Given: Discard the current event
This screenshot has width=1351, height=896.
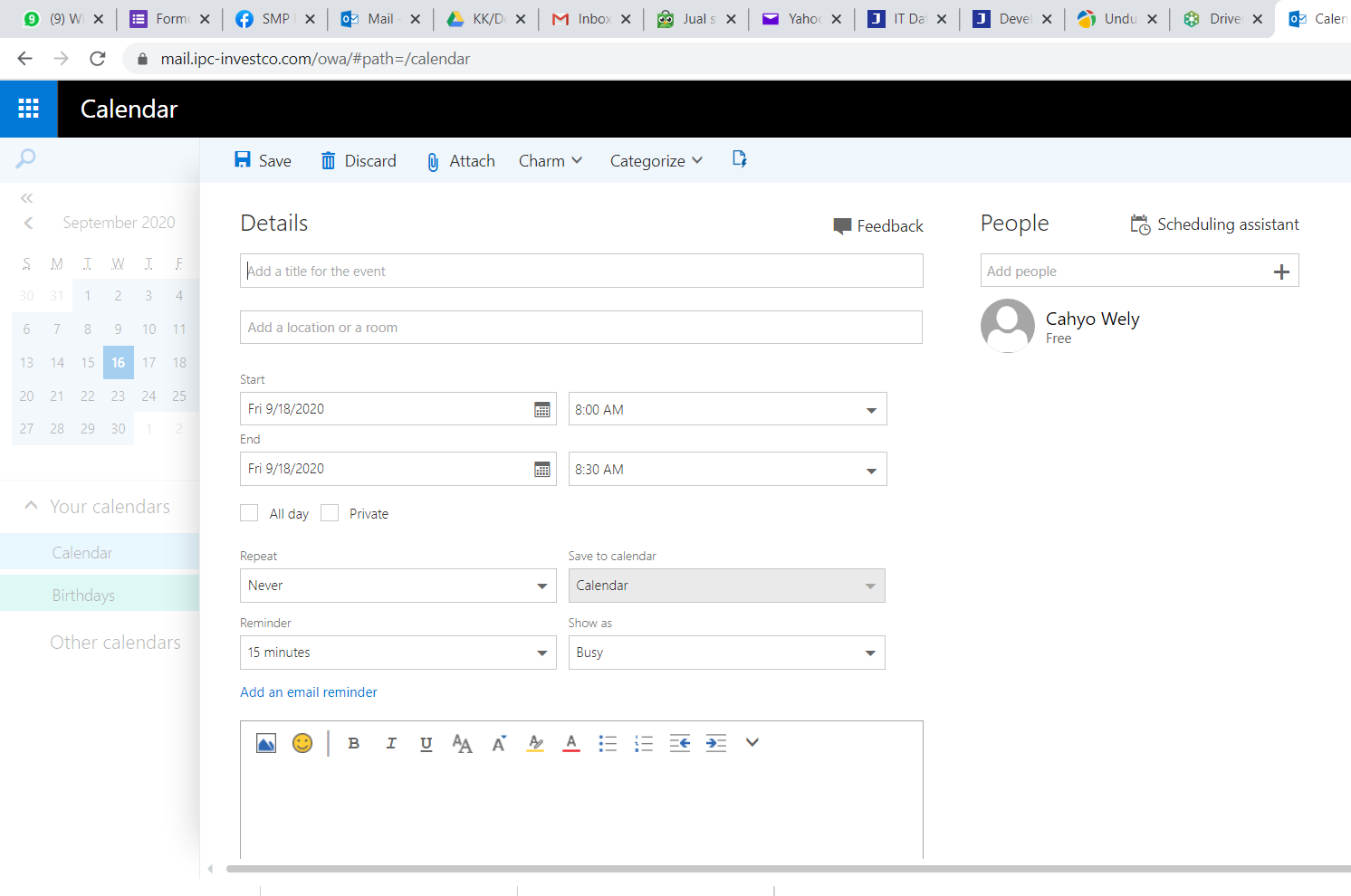Looking at the screenshot, I should click(x=358, y=160).
